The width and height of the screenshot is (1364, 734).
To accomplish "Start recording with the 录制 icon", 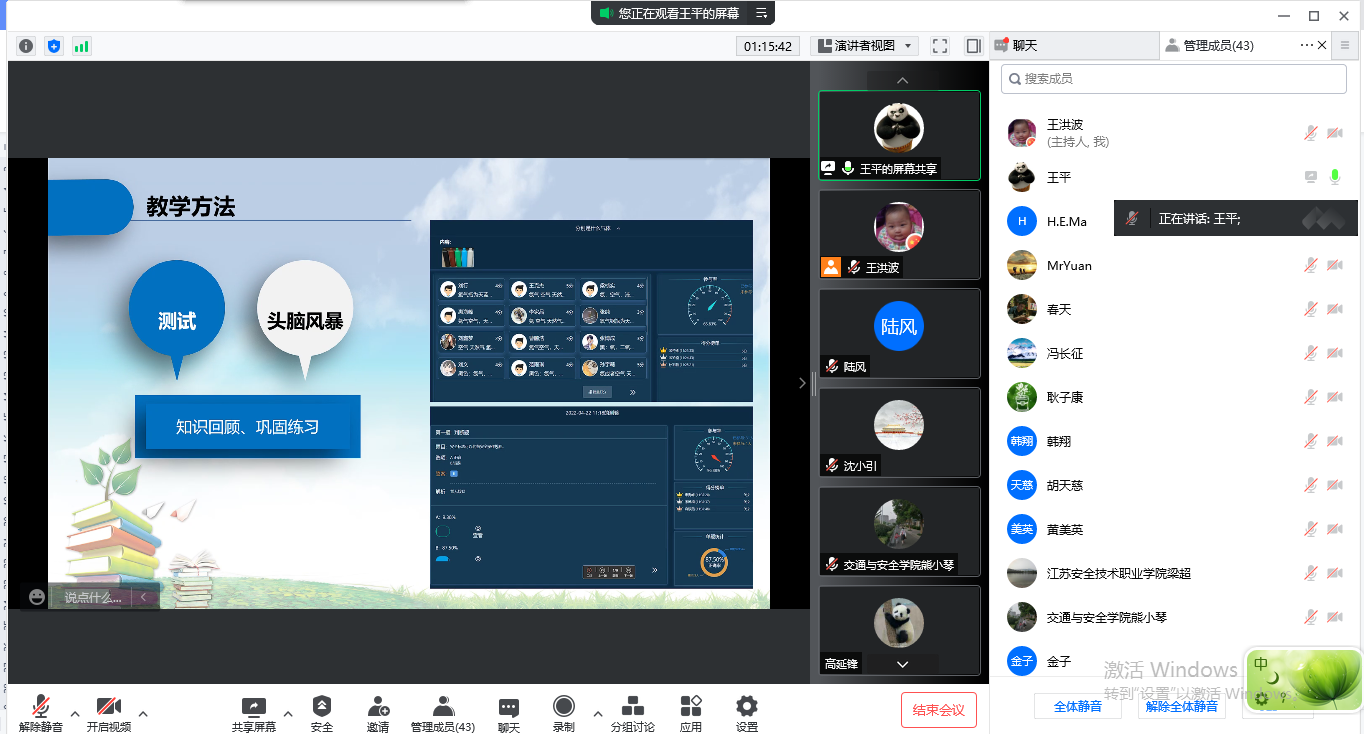I will [564, 707].
